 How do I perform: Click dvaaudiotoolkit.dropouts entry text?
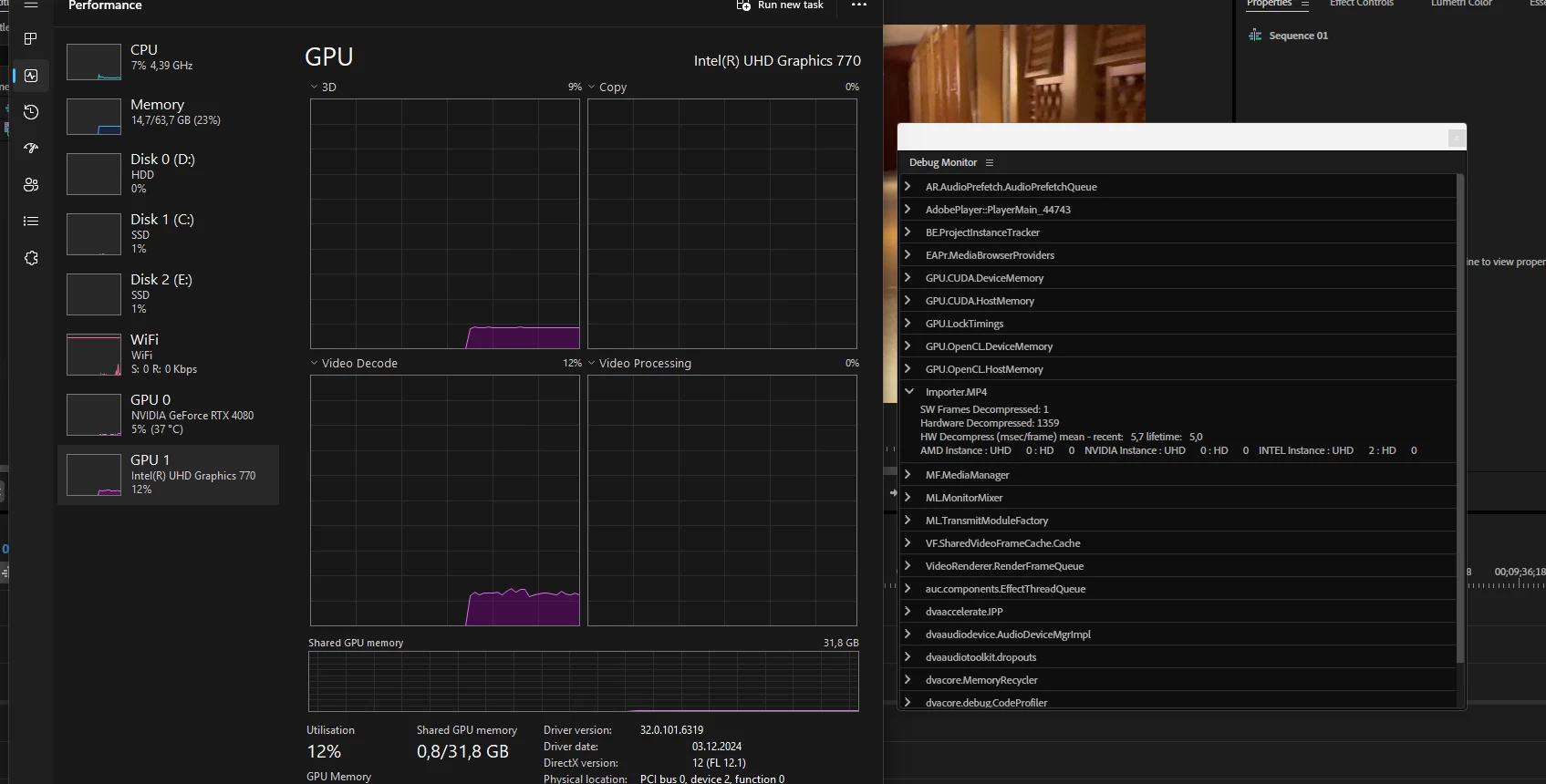point(981,657)
